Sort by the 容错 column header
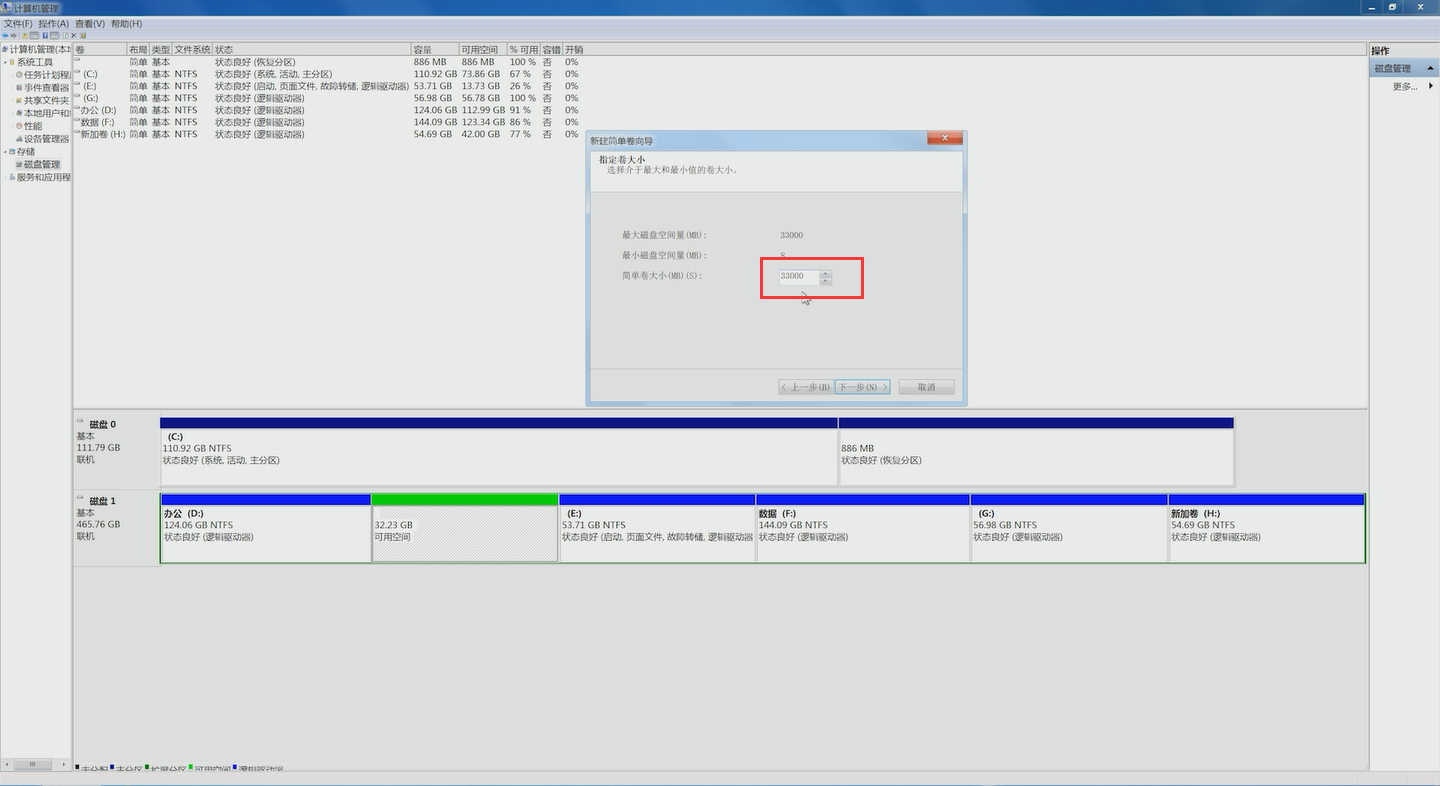The width and height of the screenshot is (1440, 786). point(551,49)
